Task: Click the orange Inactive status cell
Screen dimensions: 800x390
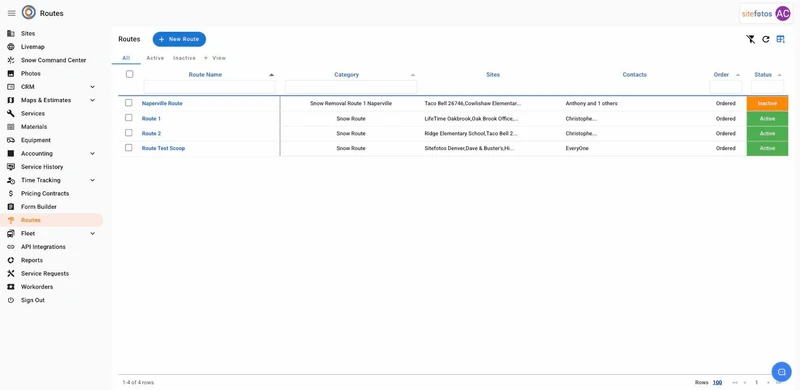Action: 767,103
